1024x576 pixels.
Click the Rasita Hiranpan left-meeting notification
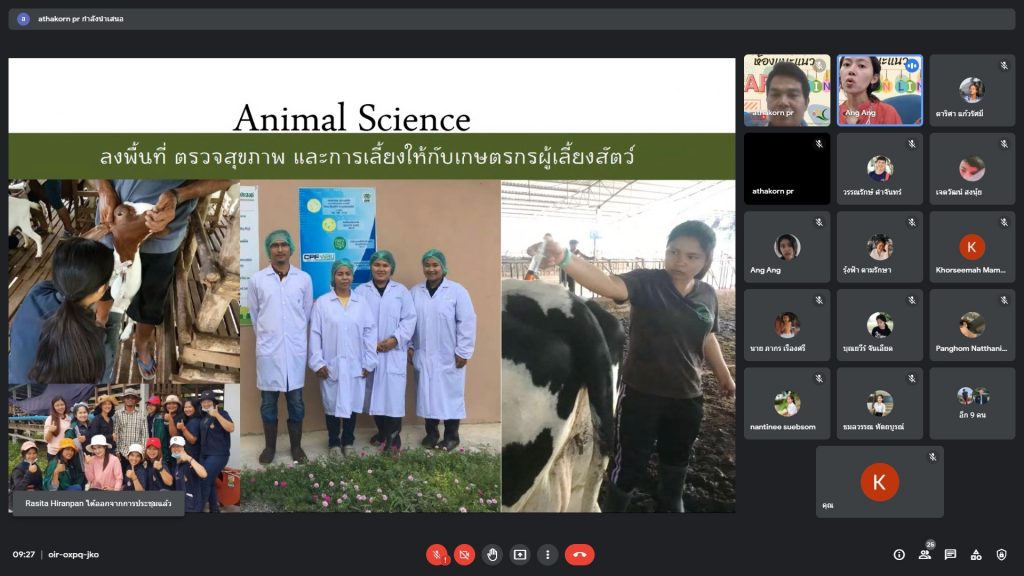coord(98,503)
